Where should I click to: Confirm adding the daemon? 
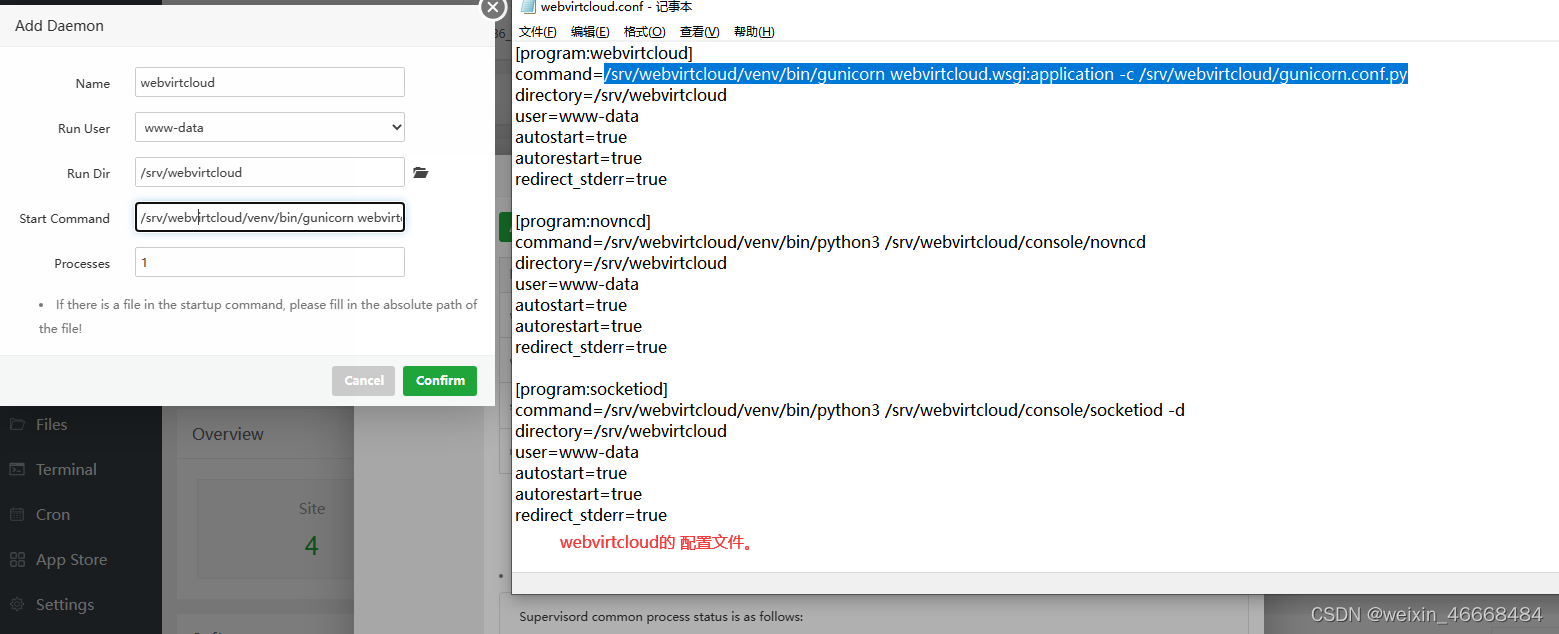point(440,381)
